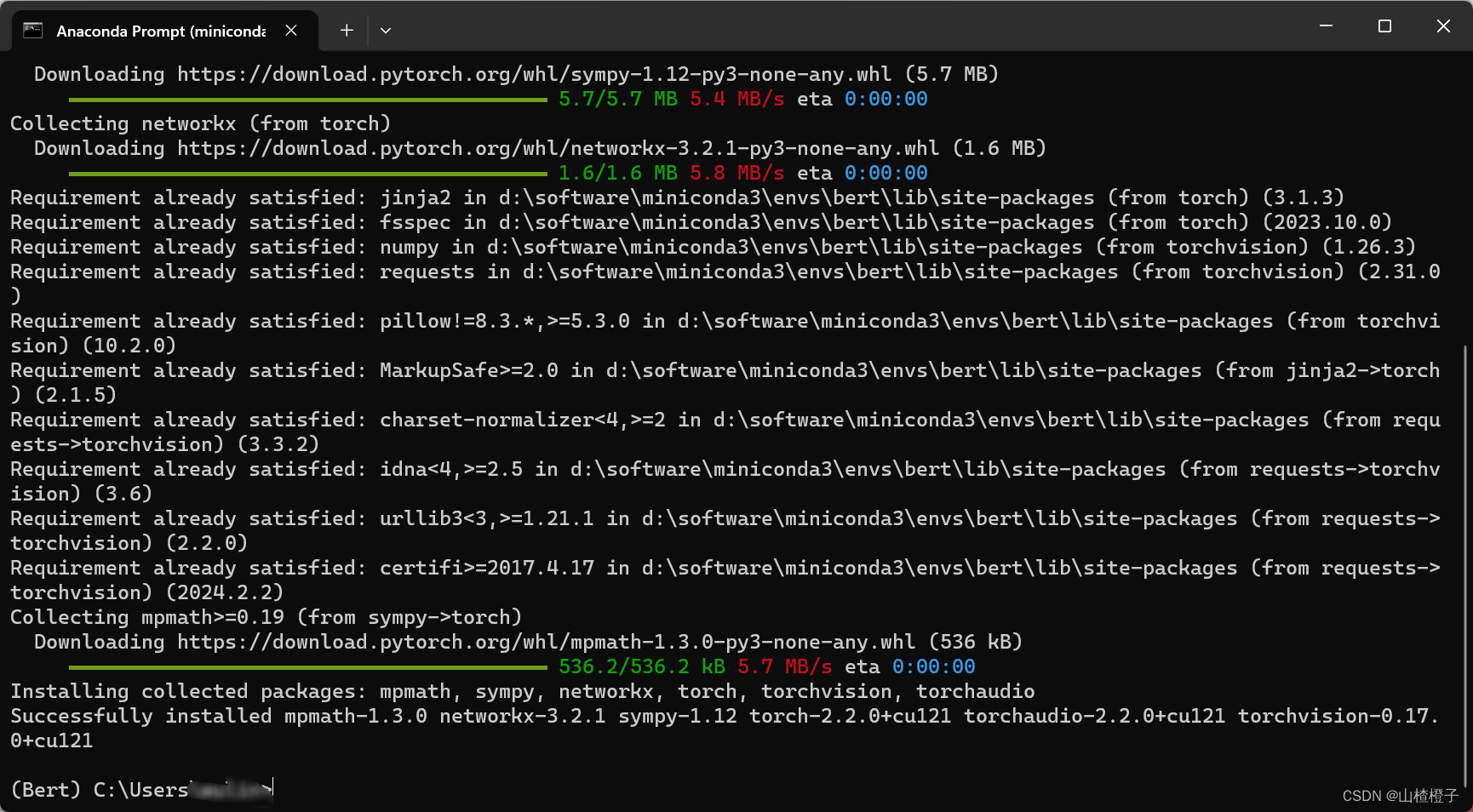The width and height of the screenshot is (1473, 812).
Task: Click the 5.7/5.7 MB sympy progress bar
Action: point(307,100)
